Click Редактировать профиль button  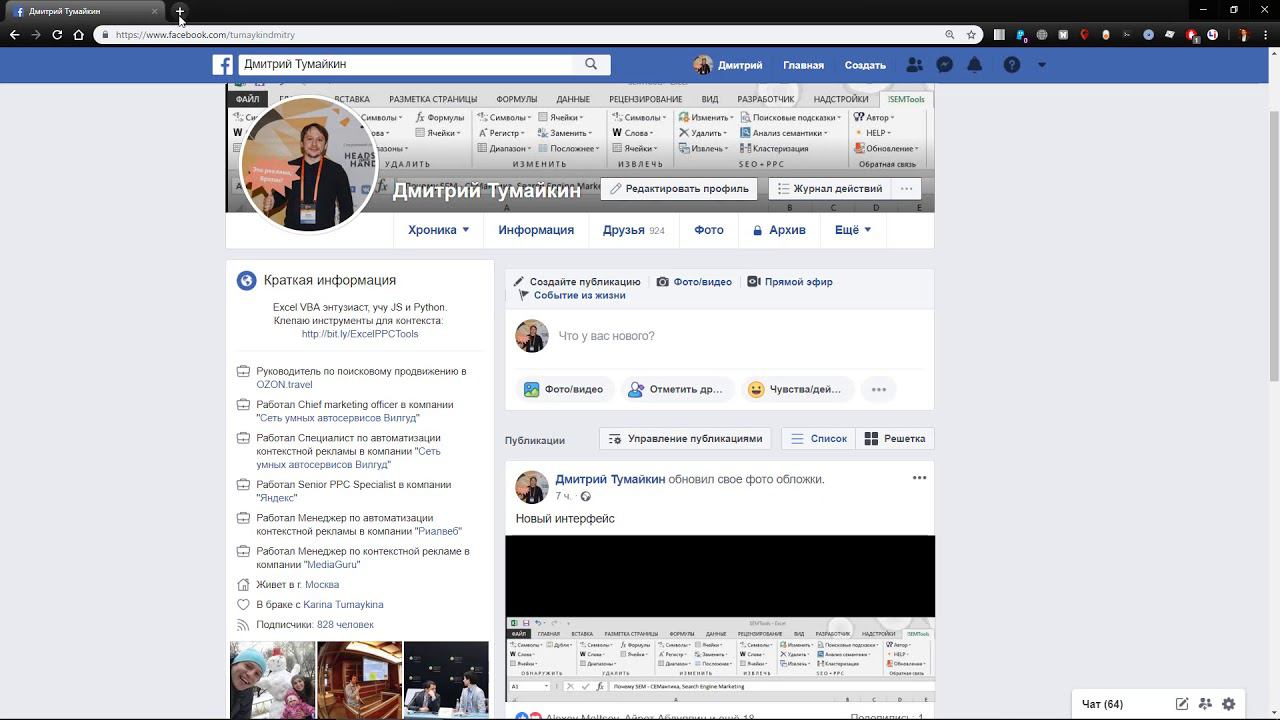[679, 189]
